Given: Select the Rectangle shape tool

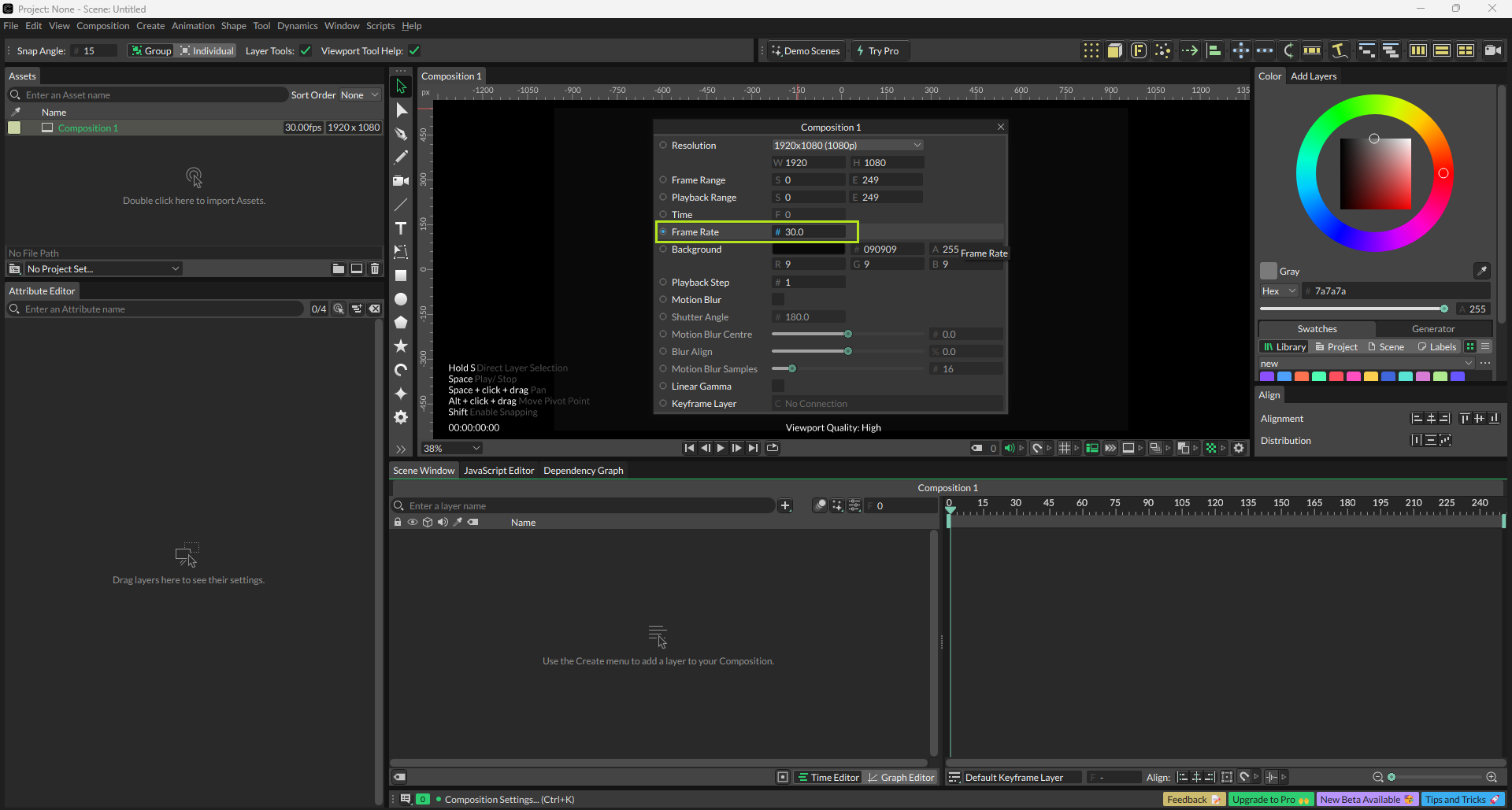Looking at the screenshot, I should (401, 276).
